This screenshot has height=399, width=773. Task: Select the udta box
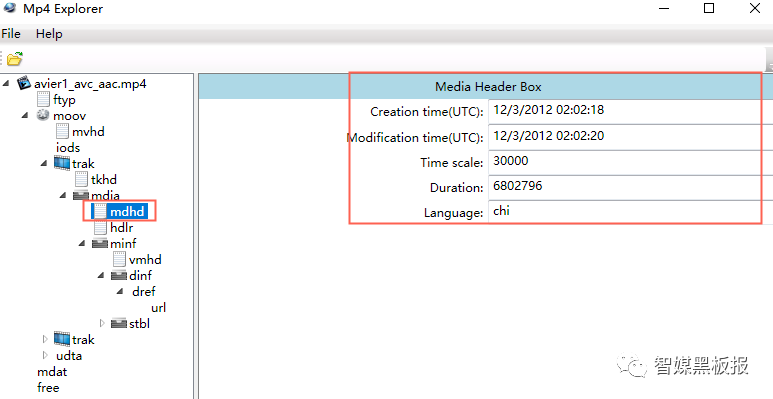pyautogui.click(x=69, y=356)
